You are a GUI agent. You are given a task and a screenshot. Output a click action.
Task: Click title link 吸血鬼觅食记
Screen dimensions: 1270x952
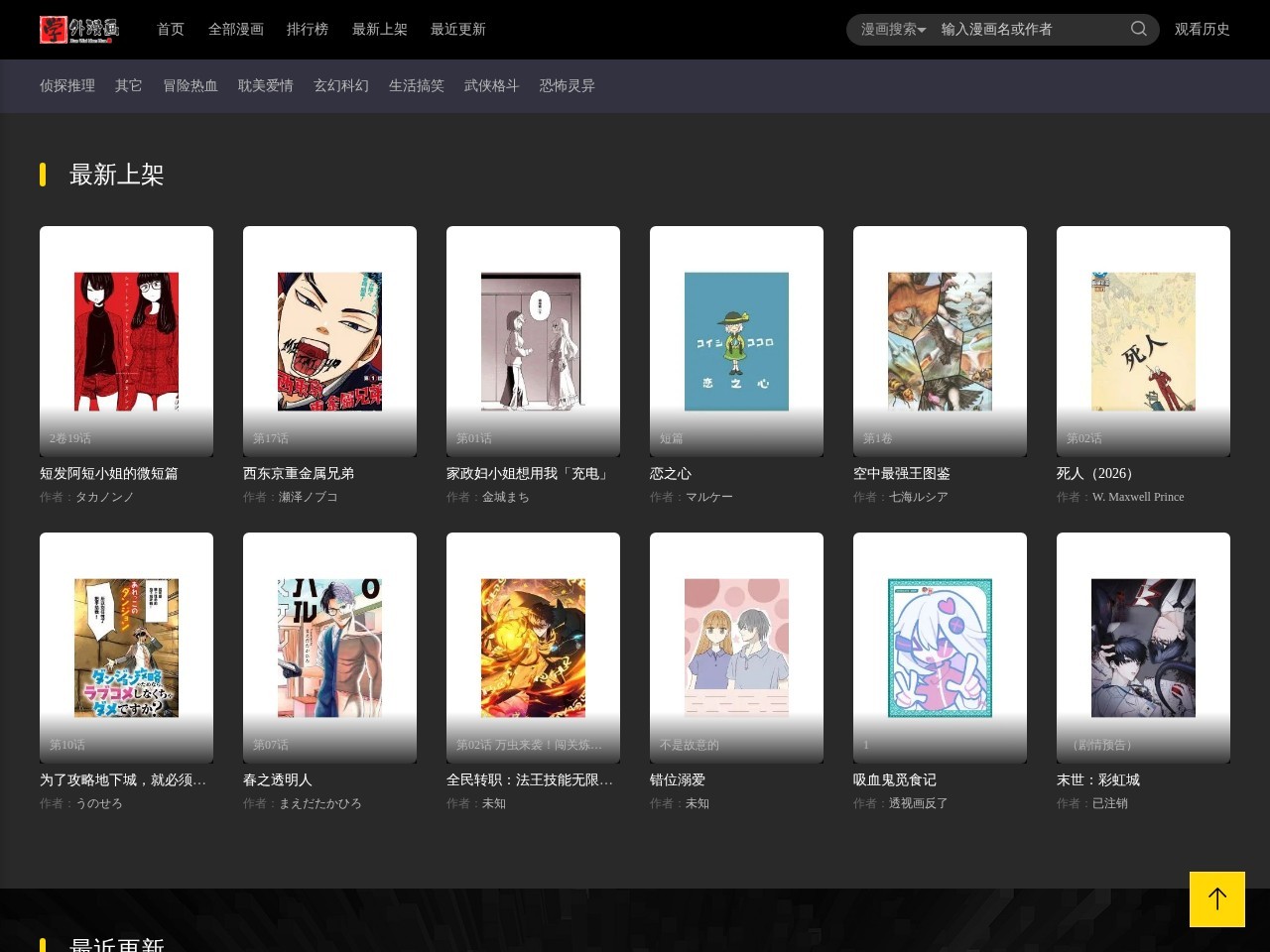[x=895, y=780]
